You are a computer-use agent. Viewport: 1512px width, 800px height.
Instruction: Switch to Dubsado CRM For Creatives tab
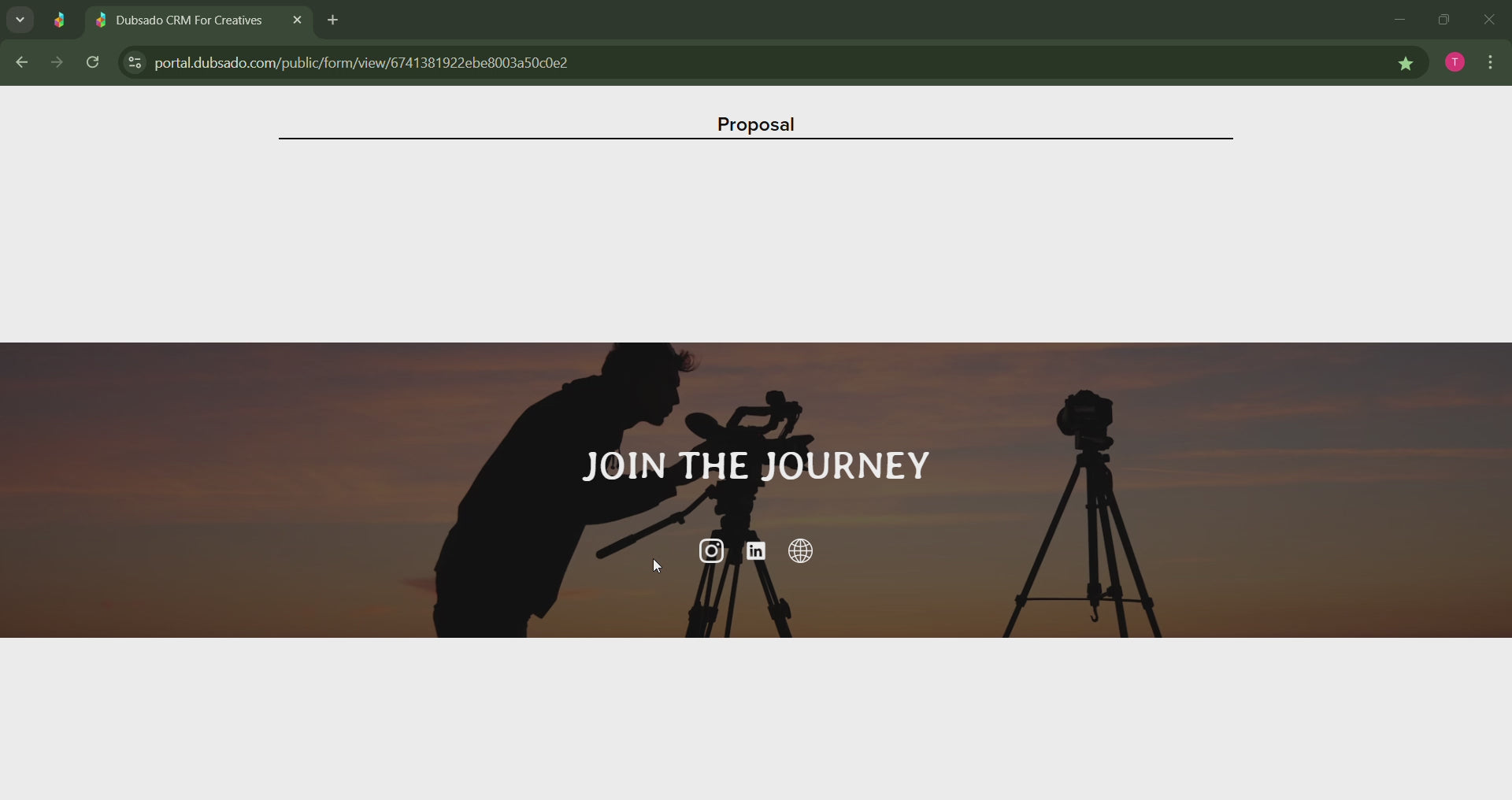[189, 20]
